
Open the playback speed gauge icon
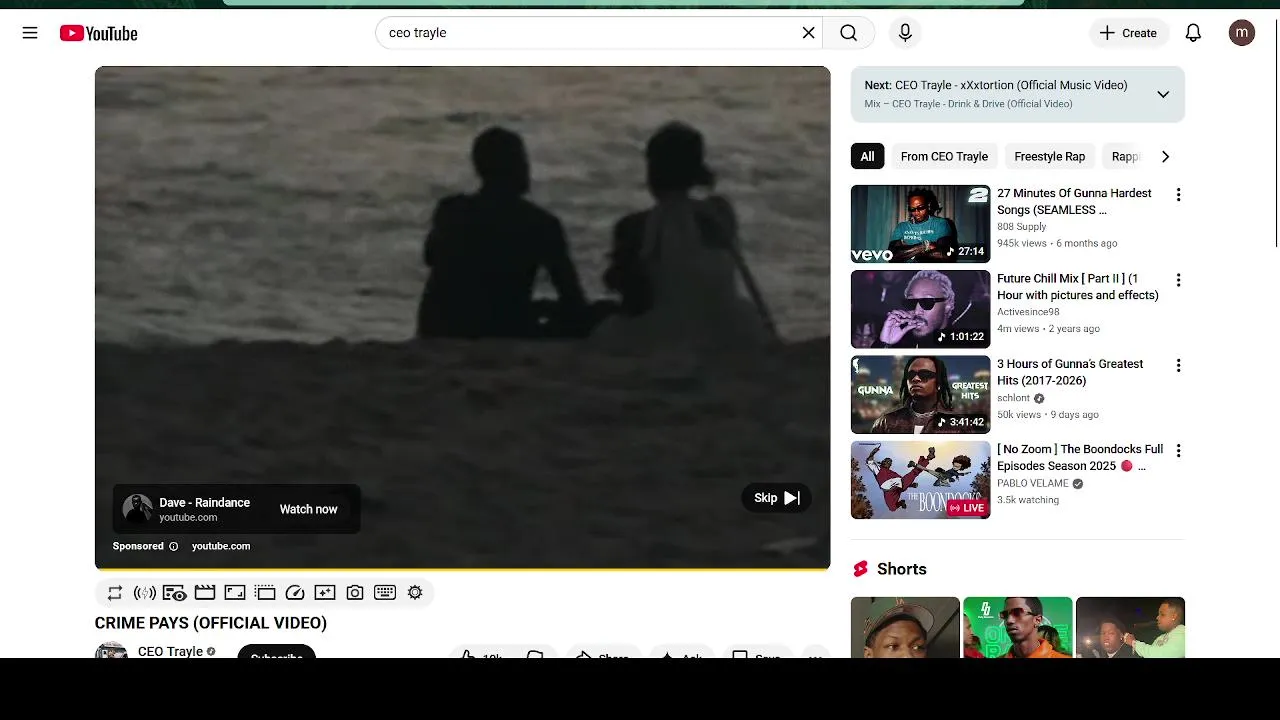click(x=295, y=593)
